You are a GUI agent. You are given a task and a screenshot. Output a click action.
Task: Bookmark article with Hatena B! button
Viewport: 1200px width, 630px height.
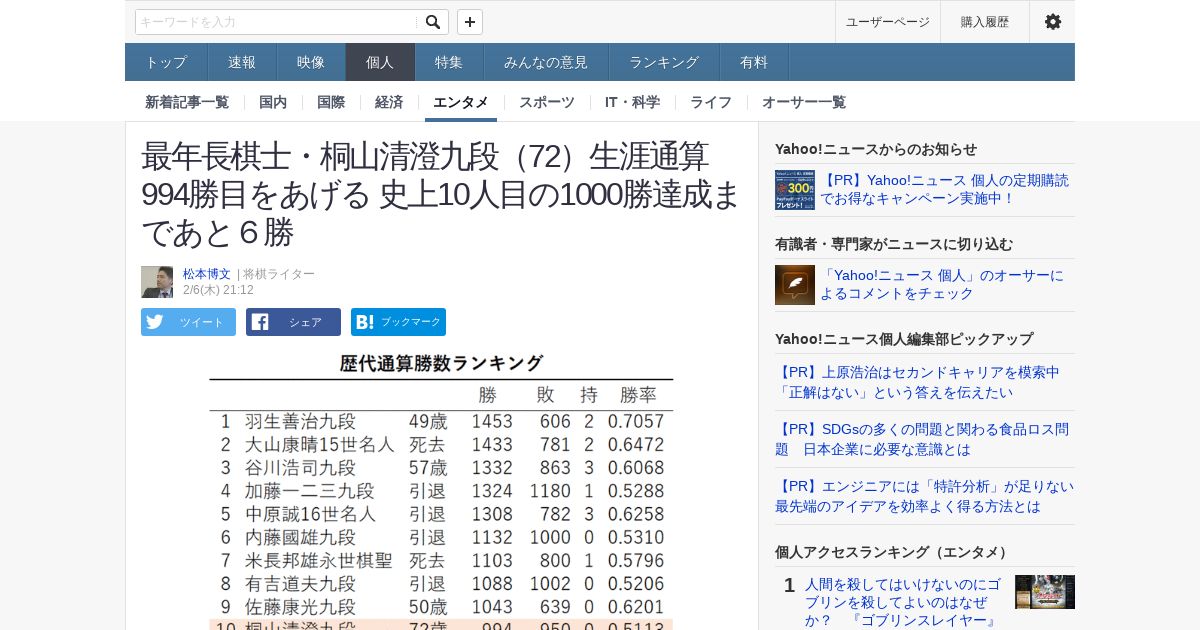[398, 322]
